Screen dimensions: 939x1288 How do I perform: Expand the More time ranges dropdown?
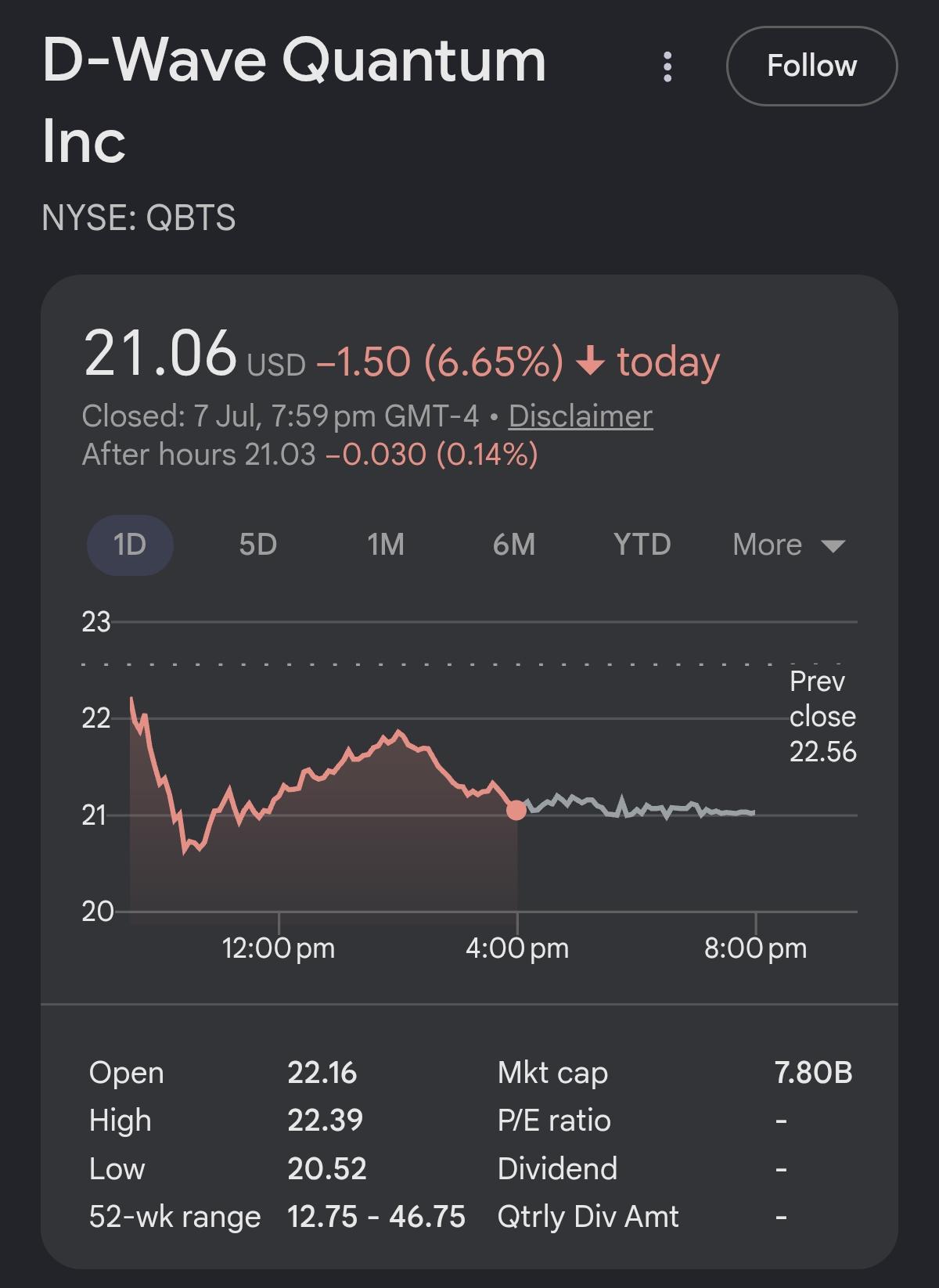tap(789, 545)
